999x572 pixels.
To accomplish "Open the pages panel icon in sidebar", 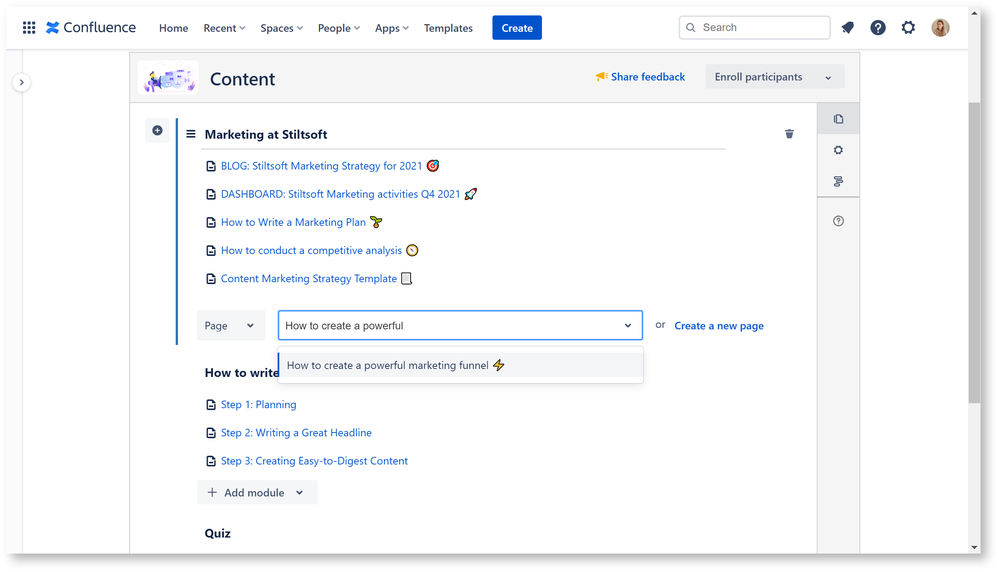I will 838,119.
